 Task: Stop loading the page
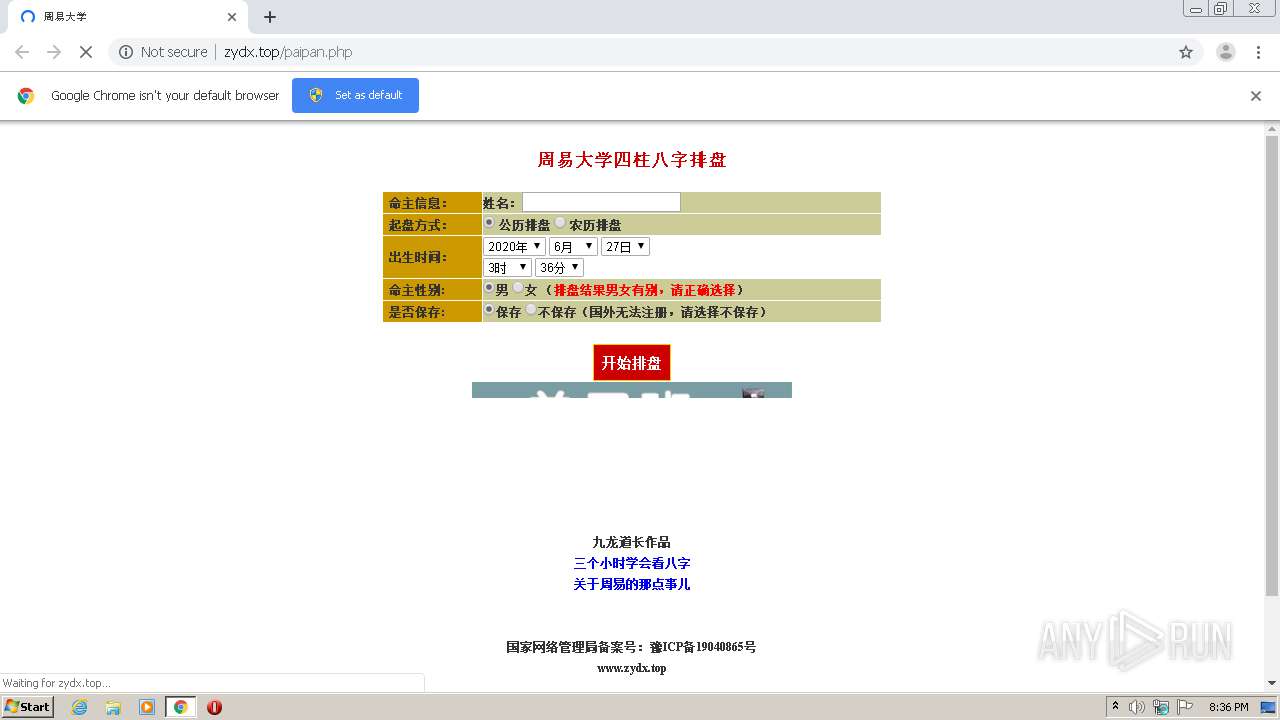coord(86,52)
